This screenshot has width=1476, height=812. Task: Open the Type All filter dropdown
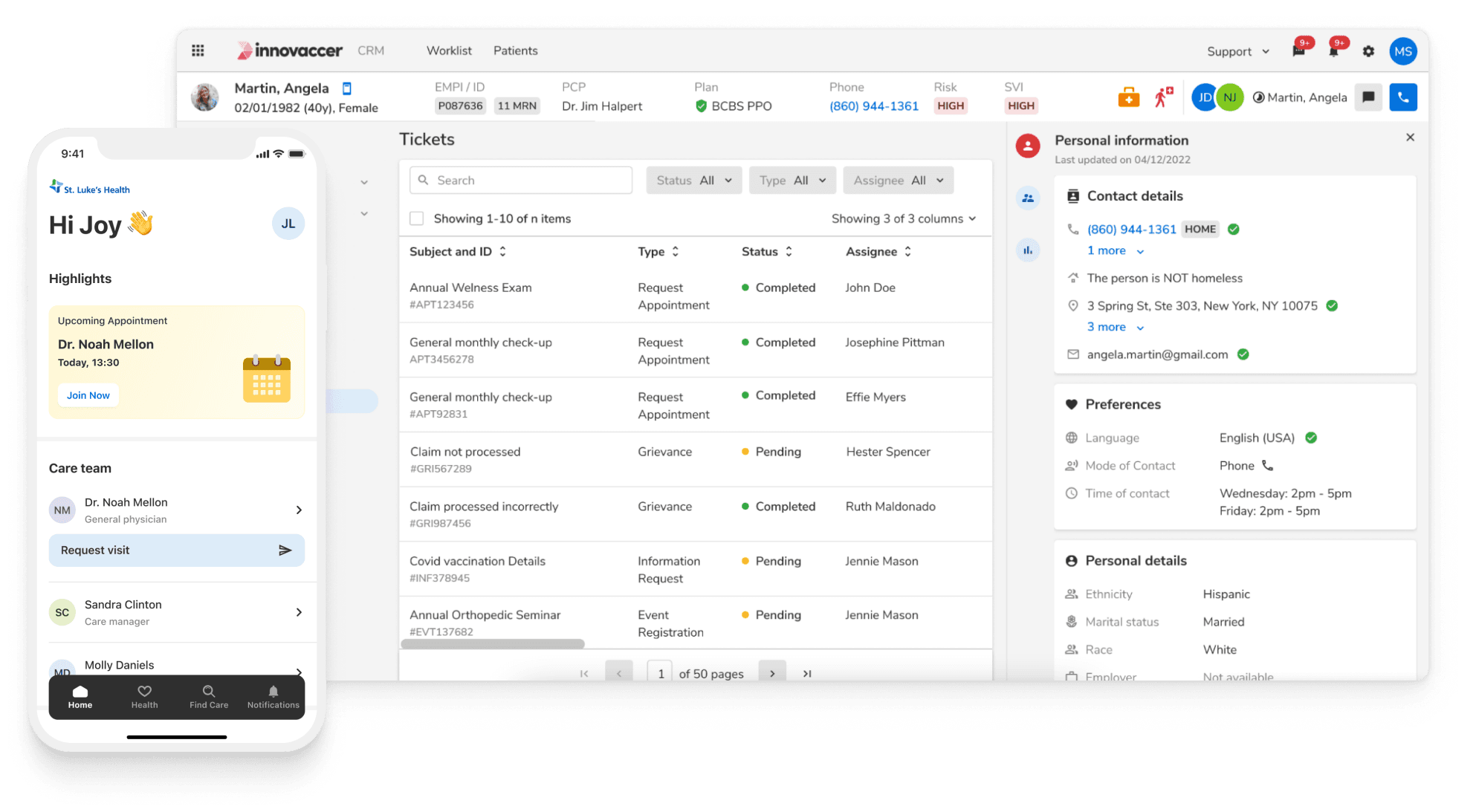coord(792,181)
